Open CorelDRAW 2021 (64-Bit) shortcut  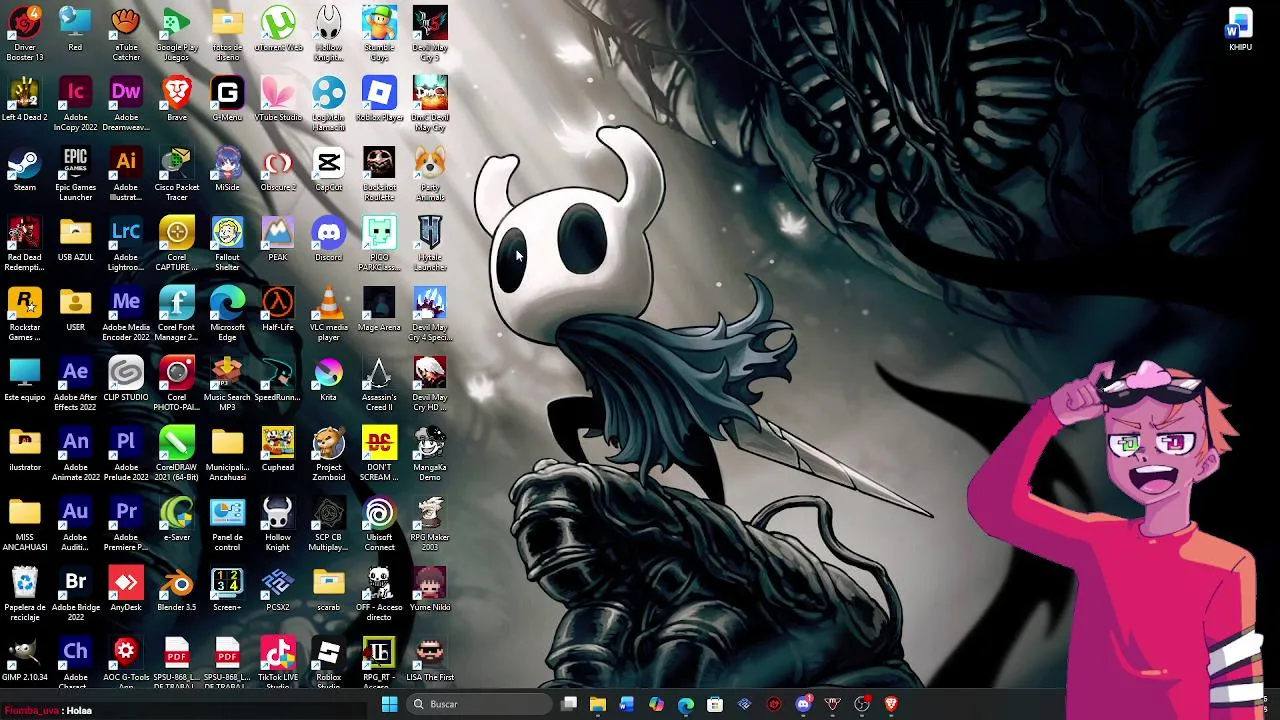point(177,454)
